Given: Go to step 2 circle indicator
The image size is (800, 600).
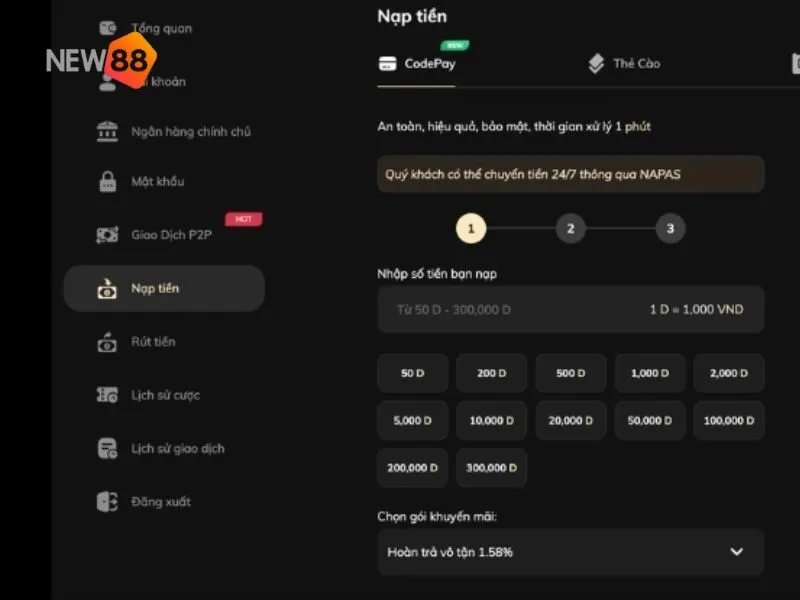Looking at the screenshot, I should pos(570,229).
